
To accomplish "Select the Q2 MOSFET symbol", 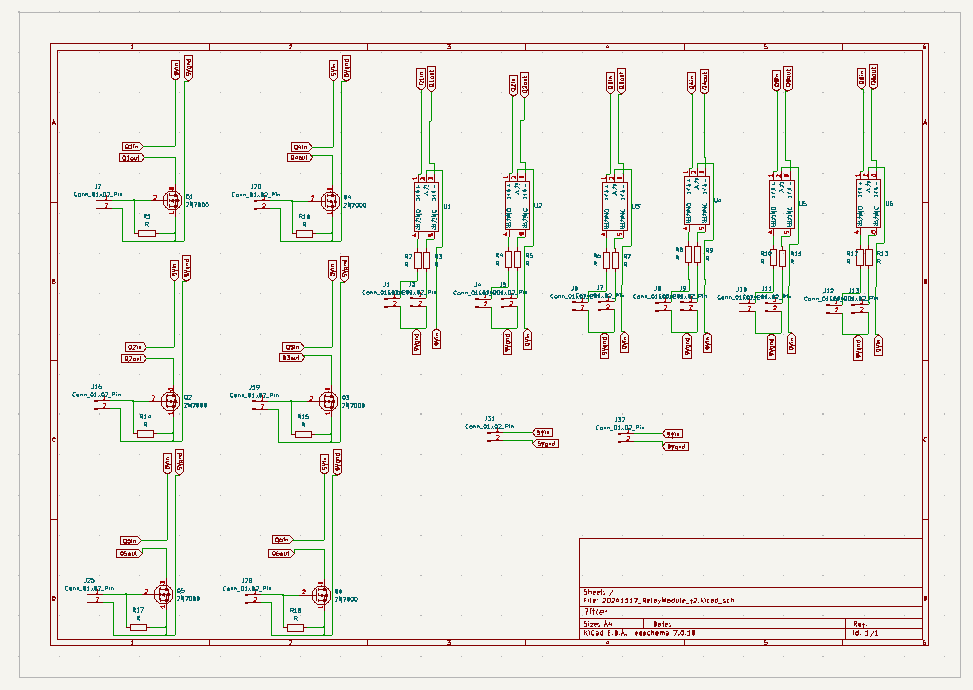I will (170, 400).
